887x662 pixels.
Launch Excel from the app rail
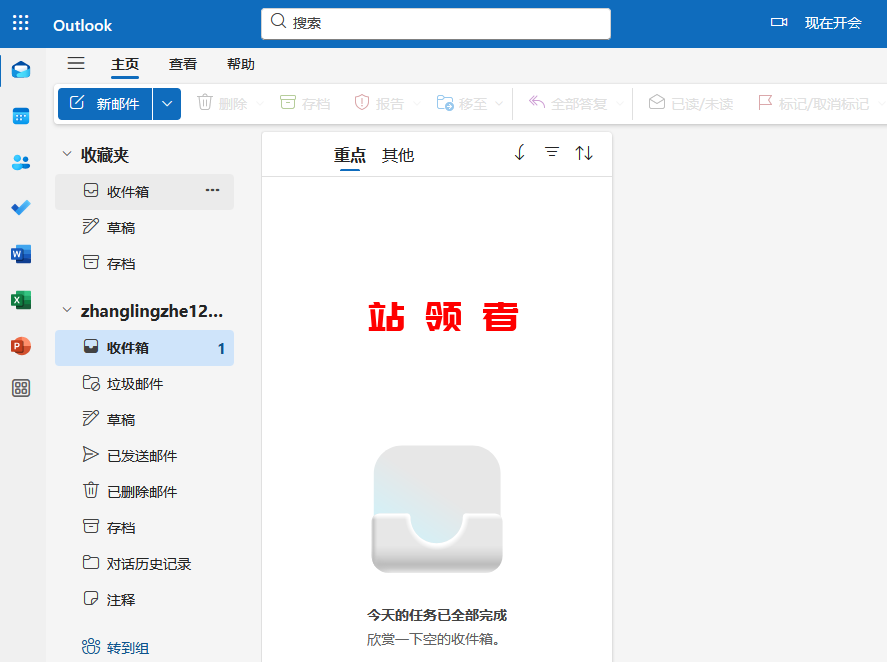click(21, 300)
